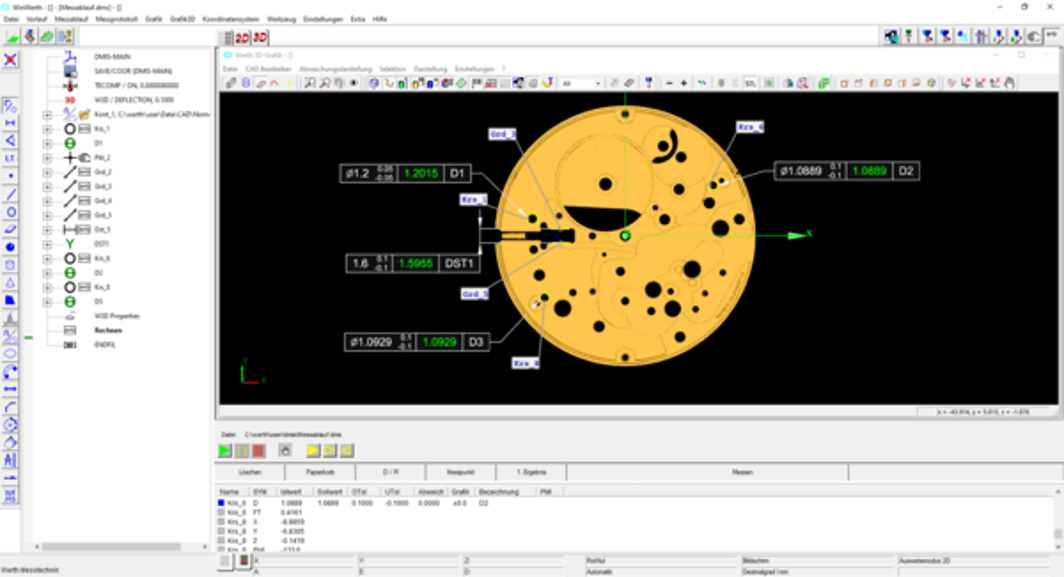Select the DMIS-MAIN tree row
Image resolution: width=1064 pixels, height=577 pixels.
click(113, 57)
